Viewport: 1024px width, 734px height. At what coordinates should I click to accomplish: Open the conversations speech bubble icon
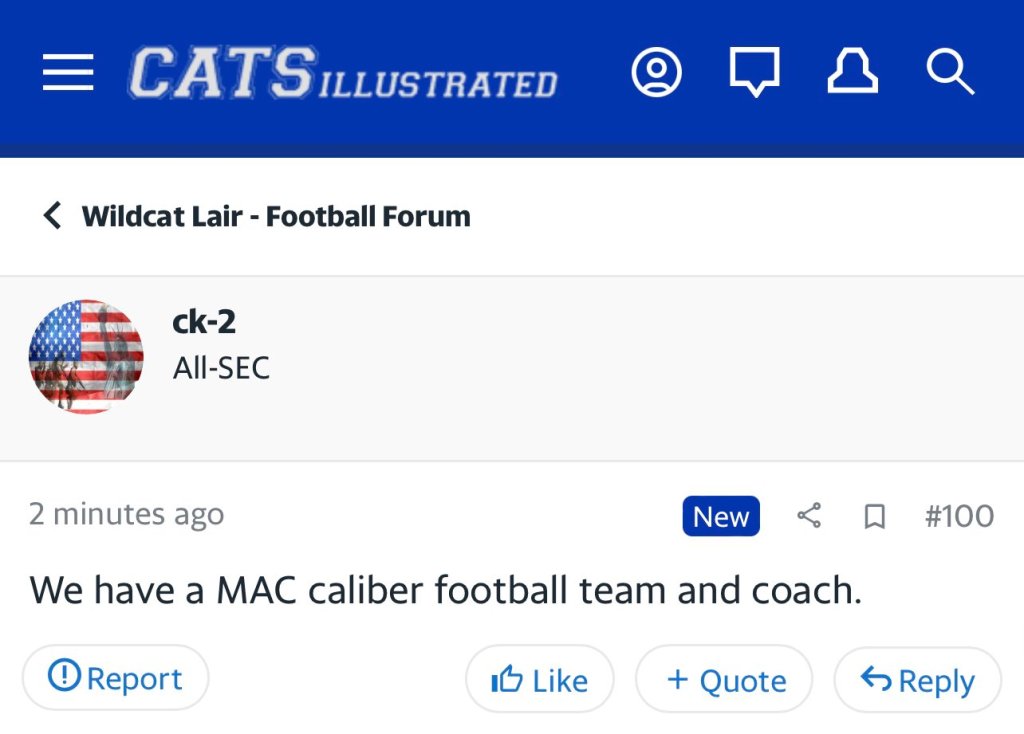[754, 74]
